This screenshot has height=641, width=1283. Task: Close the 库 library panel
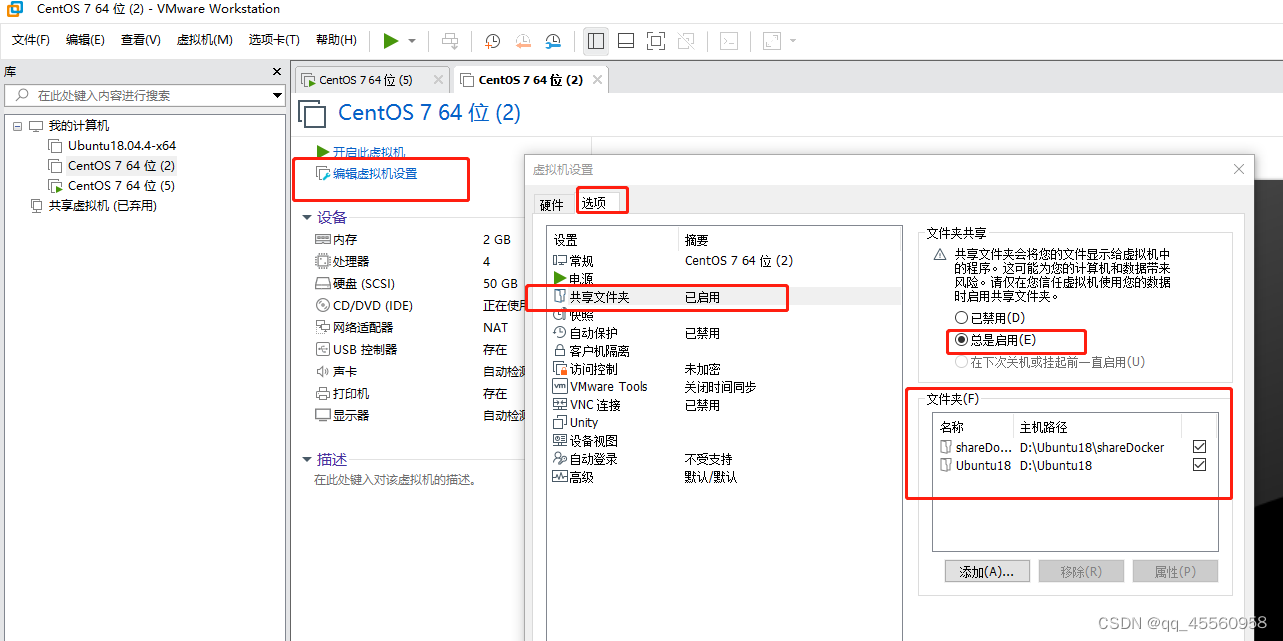(x=277, y=72)
